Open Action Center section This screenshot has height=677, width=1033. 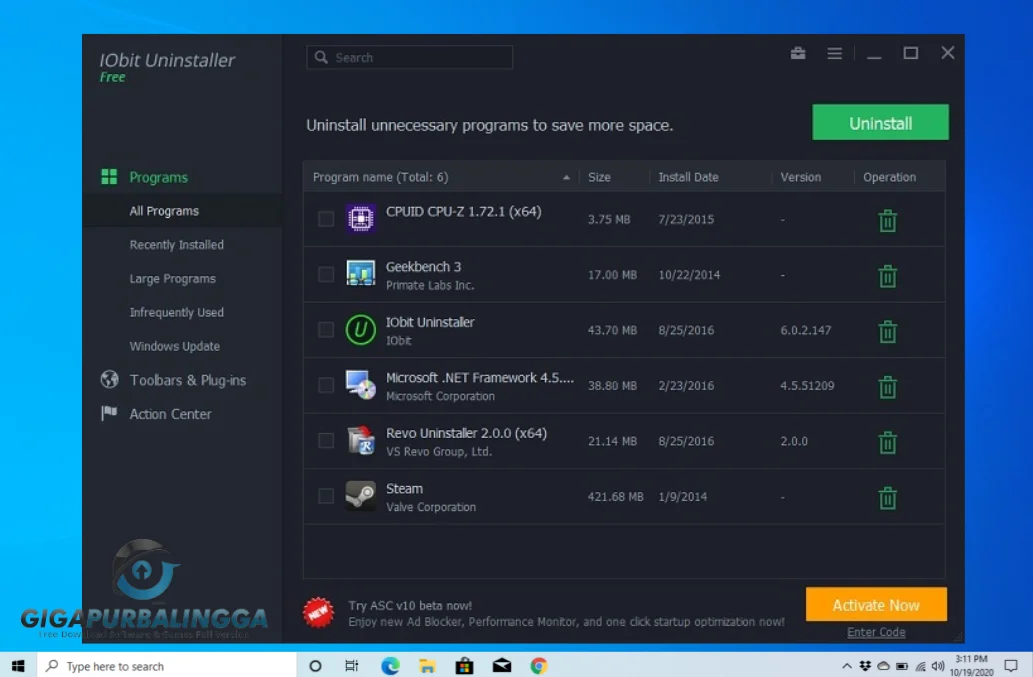click(171, 414)
